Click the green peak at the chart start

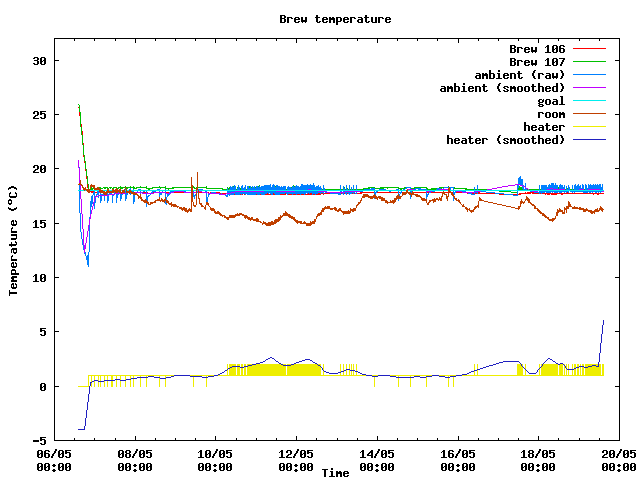click(79, 106)
